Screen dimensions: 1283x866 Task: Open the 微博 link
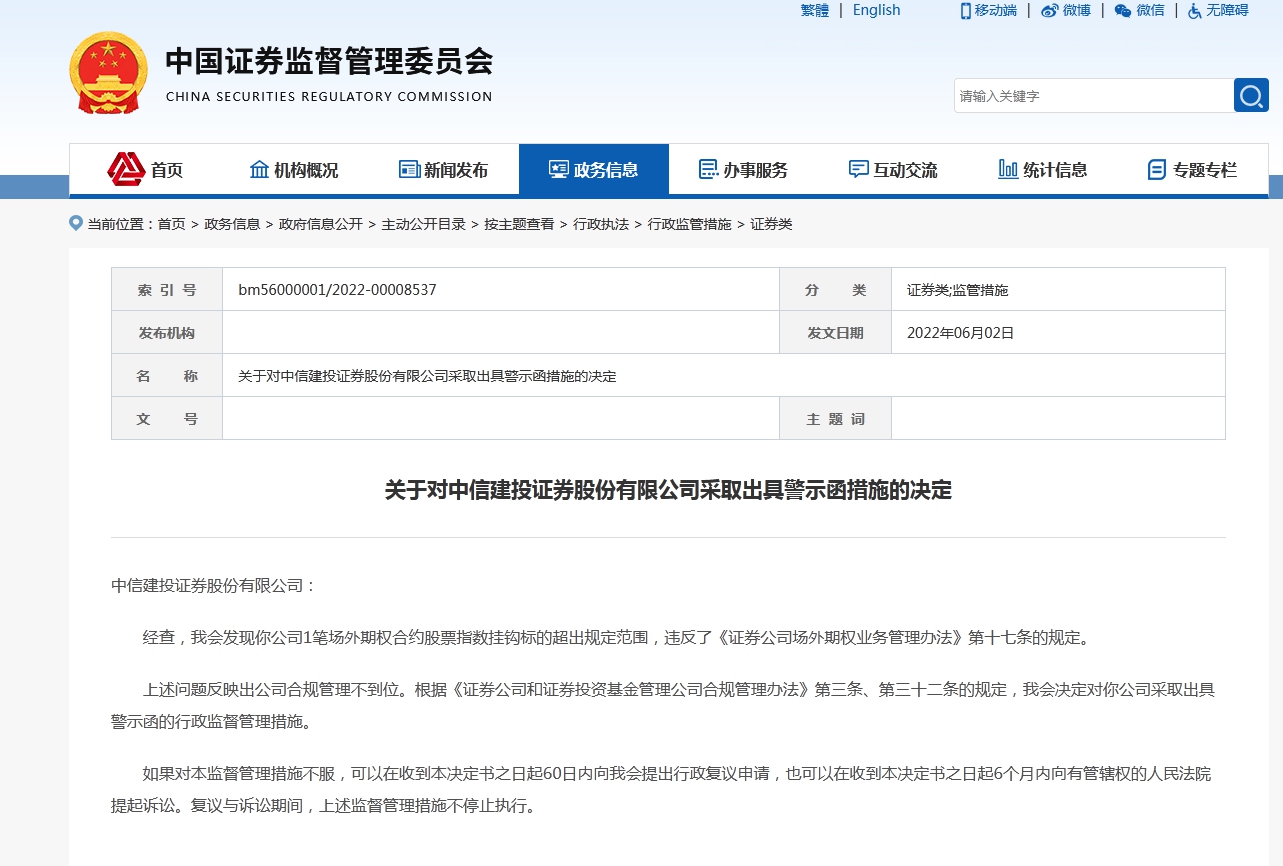point(1077,10)
